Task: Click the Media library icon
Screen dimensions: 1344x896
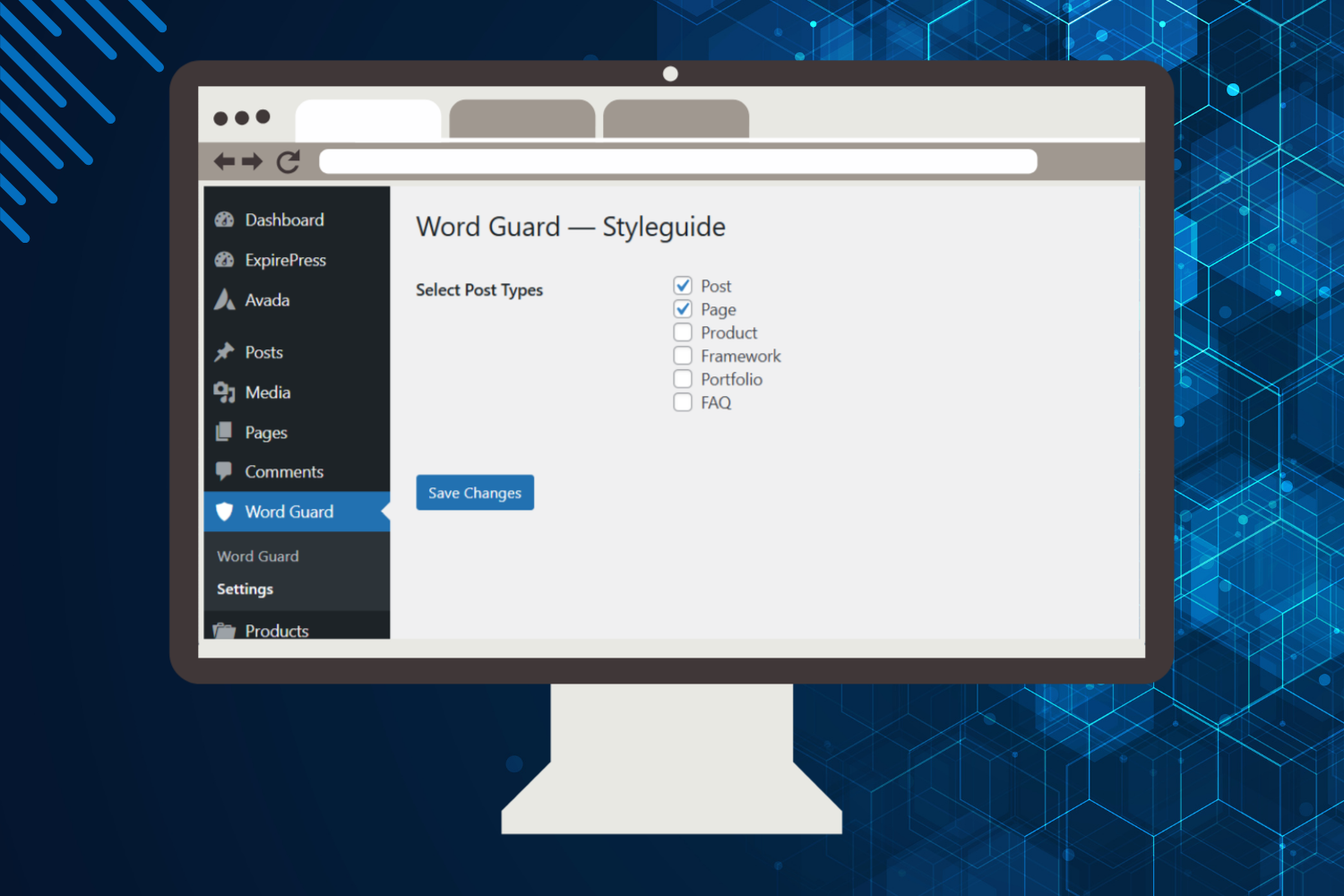Action: (224, 392)
